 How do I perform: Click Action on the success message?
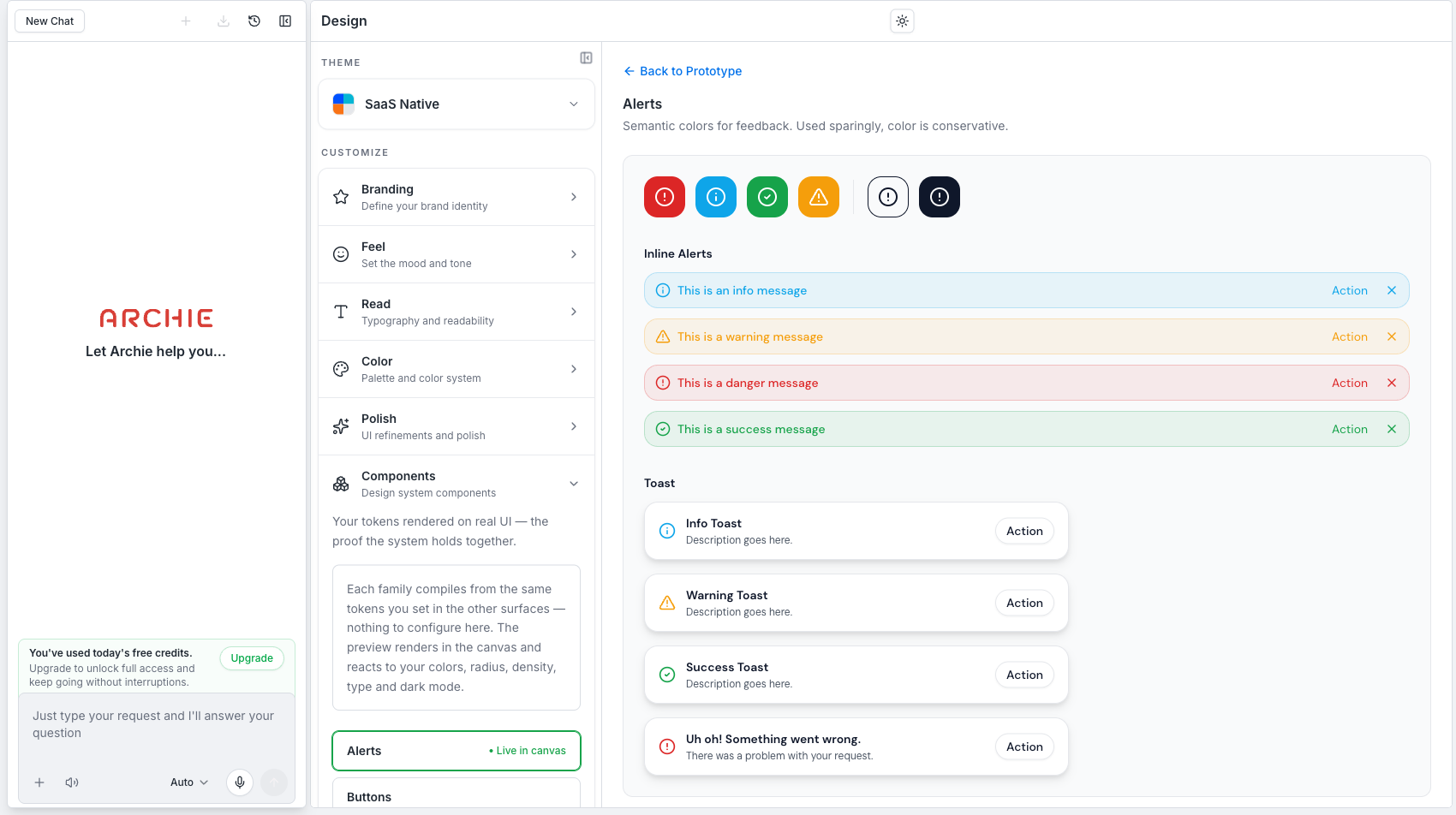[1350, 429]
